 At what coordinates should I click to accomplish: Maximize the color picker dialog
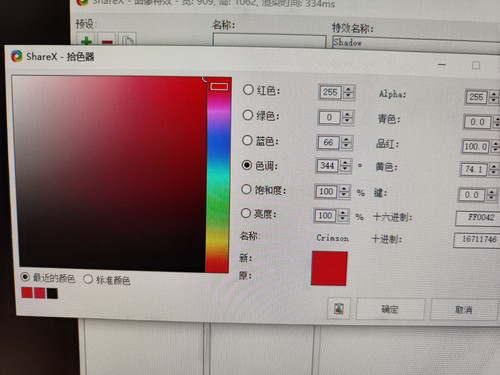(x=476, y=65)
